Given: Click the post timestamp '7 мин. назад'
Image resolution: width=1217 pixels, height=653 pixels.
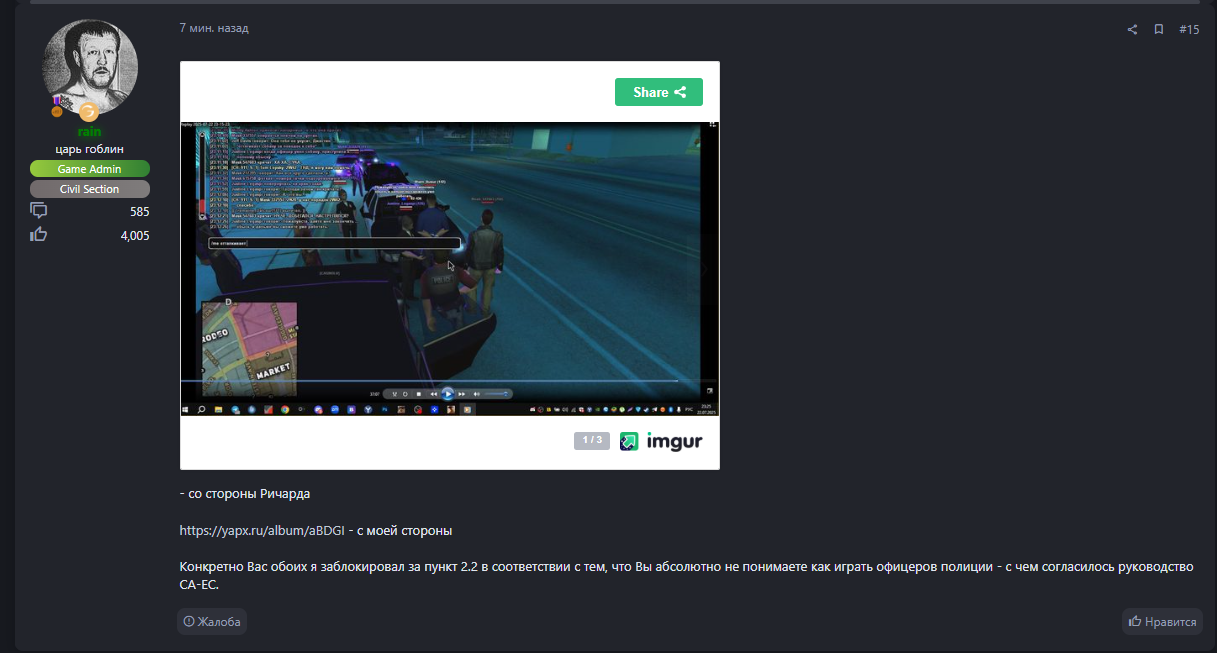Looking at the screenshot, I should pos(214,28).
